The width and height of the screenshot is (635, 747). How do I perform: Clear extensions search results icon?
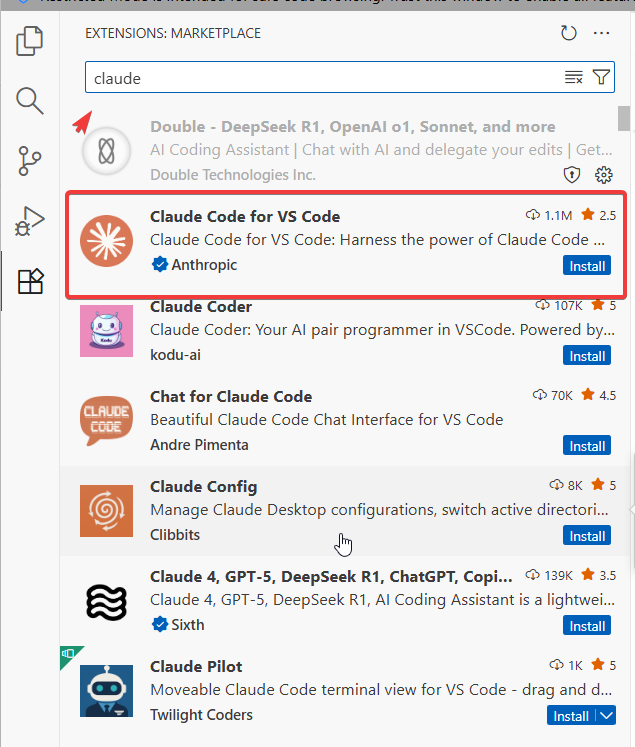[x=573, y=77]
